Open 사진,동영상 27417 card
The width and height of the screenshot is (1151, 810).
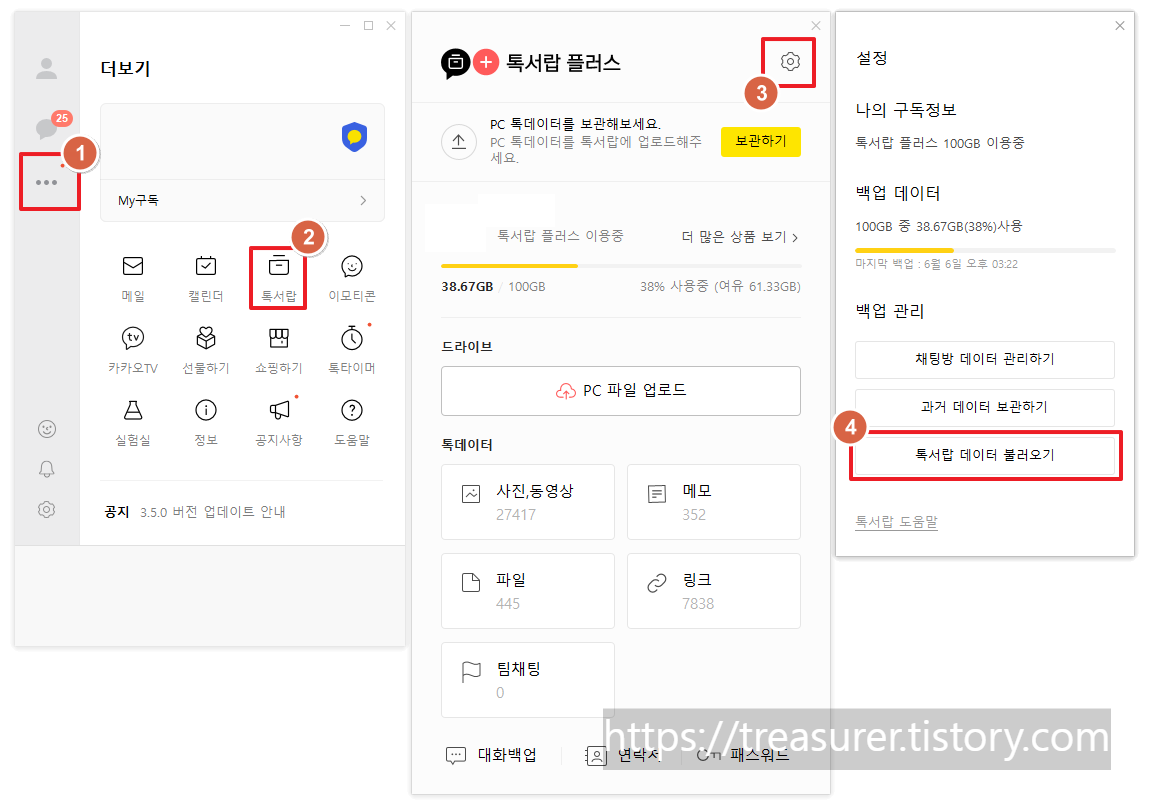[x=528, y=502]
